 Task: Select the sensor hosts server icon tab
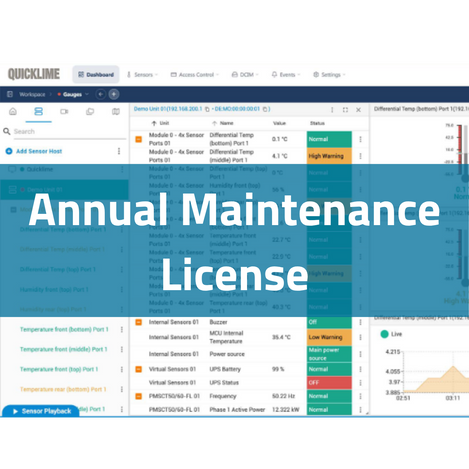[x=39, y=111]
